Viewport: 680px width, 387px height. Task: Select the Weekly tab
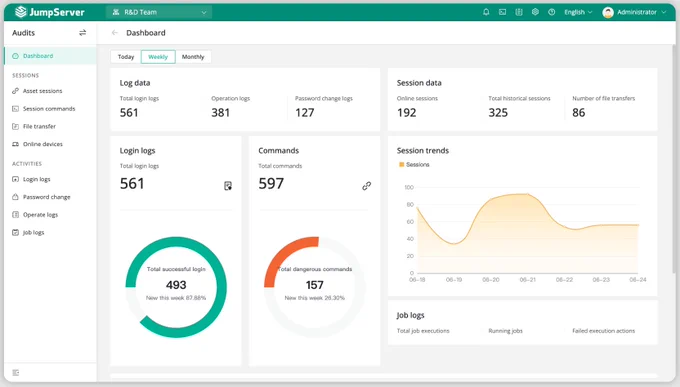pos(158,57)
